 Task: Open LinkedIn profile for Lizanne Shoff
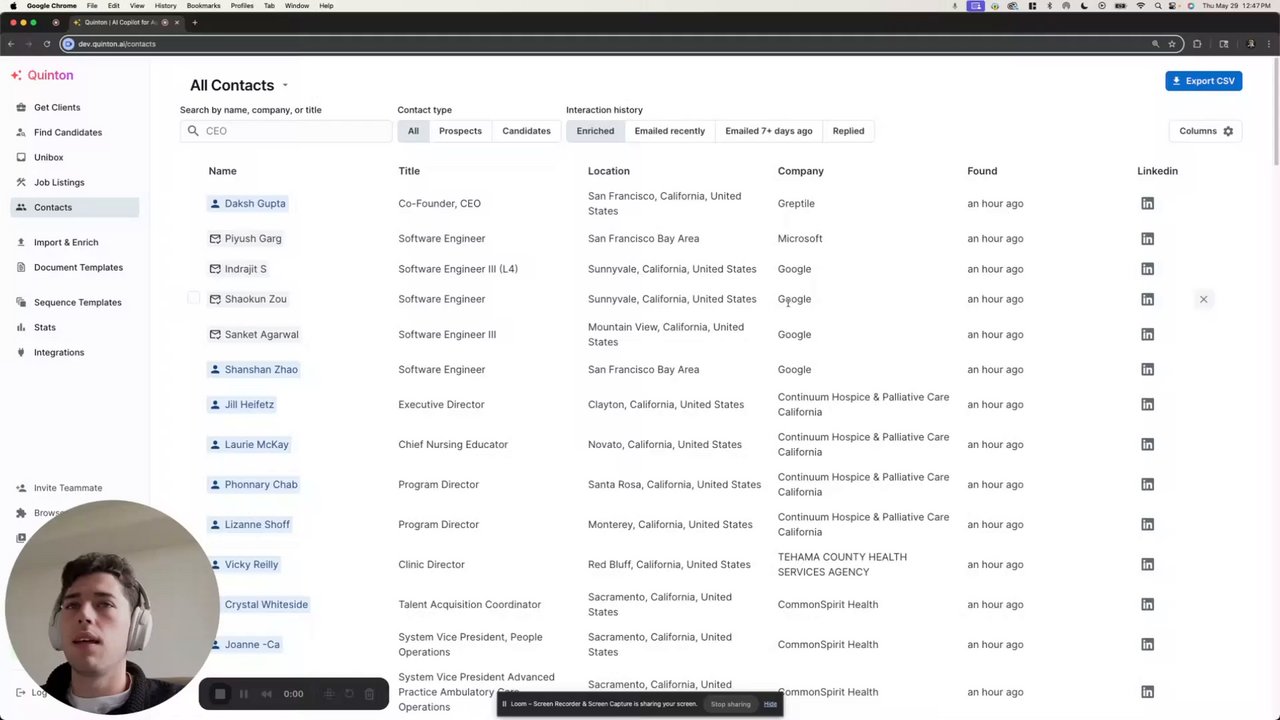pos(1147,524)
